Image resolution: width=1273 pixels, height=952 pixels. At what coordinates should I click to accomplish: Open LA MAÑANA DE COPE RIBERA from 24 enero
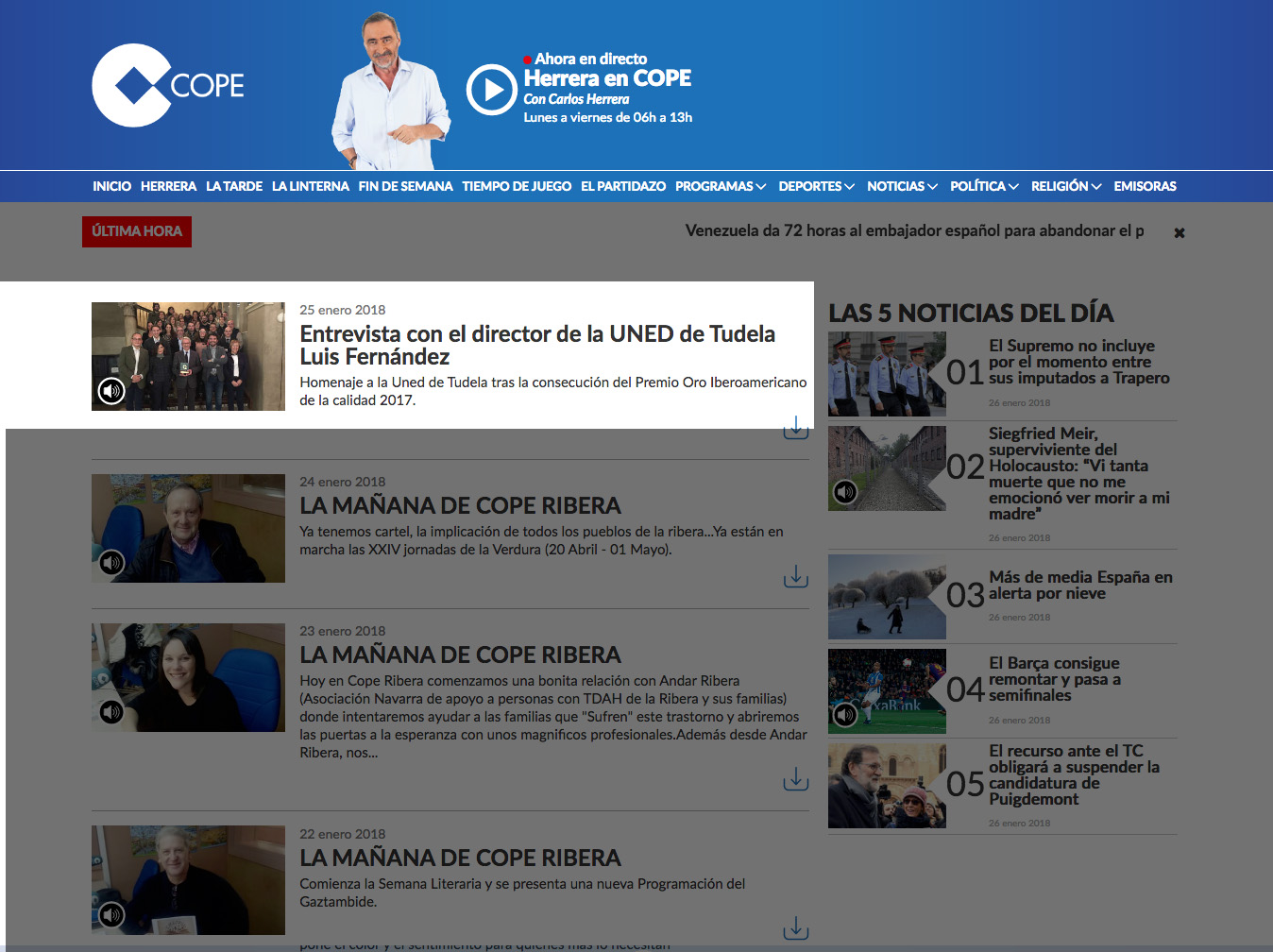tap(460, 505)
